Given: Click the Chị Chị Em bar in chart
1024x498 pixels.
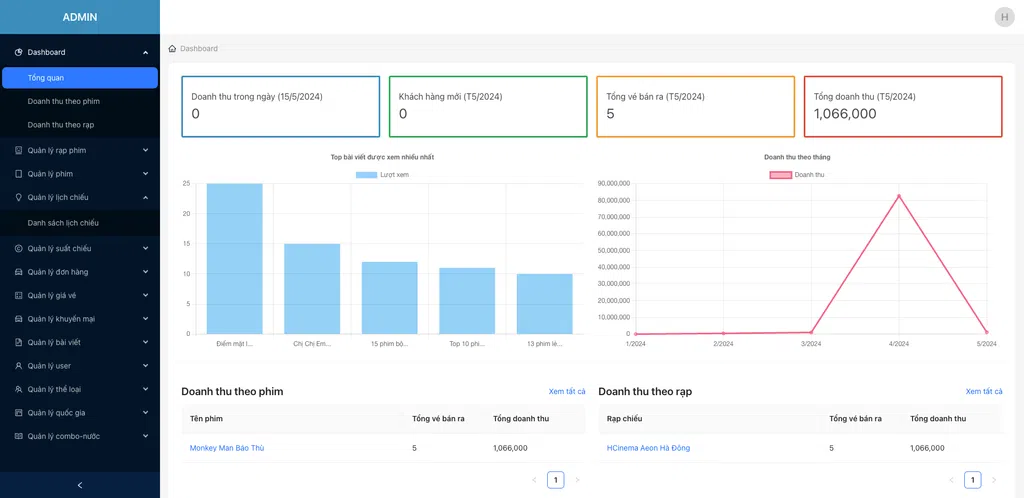Looking at the screenshot, I should pos(312,289).
